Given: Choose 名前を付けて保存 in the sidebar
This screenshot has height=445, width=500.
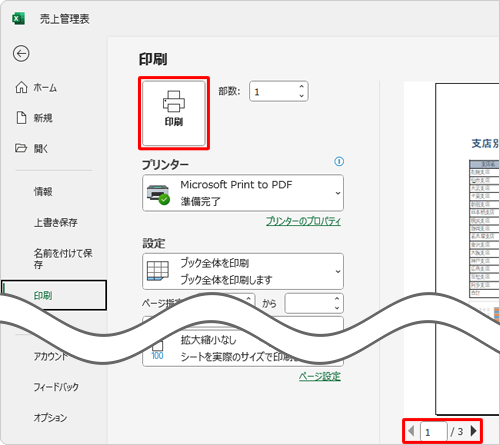Looking at the screenshot, I should click(x=63, y=259).
